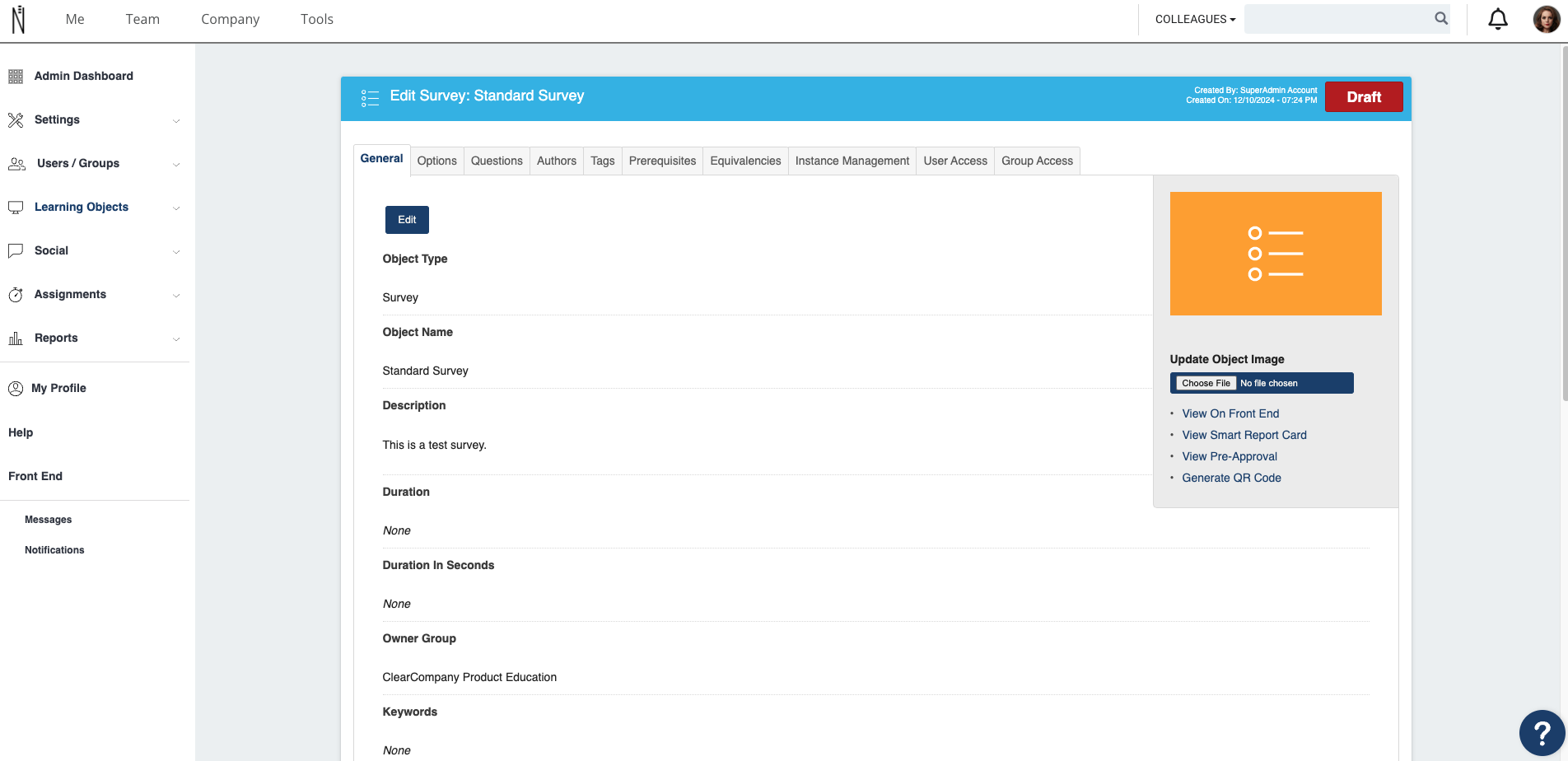Switch to the Options tab
Image resolution: width=1568 pixels, height=761 pixels.
click(x=436, y=161)
